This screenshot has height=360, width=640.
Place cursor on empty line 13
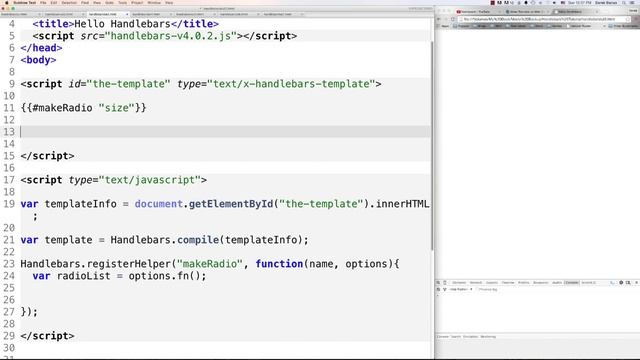pyautogui.click(x=224, y=132)
